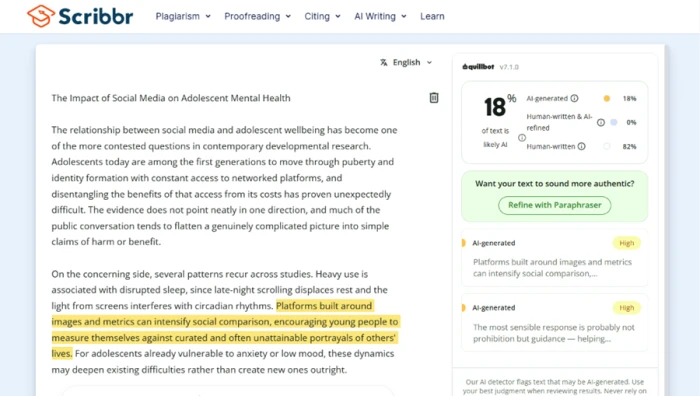The width and height of the screenshot is (700, 396).
Task: Click the translate language icon
Action: [x=383, y=63]
